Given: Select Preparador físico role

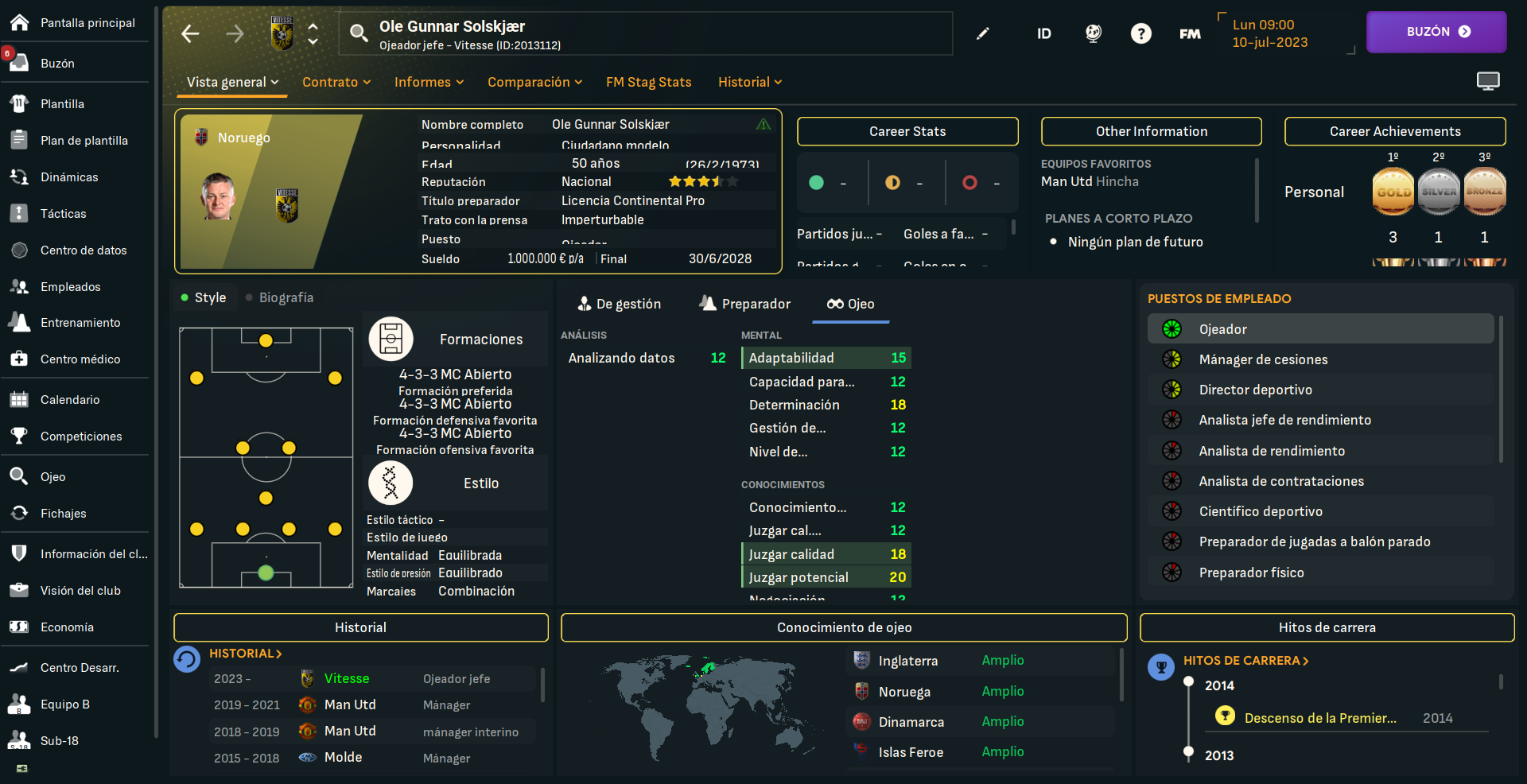Looking at the screenshot, I should tap(1320, 572).
